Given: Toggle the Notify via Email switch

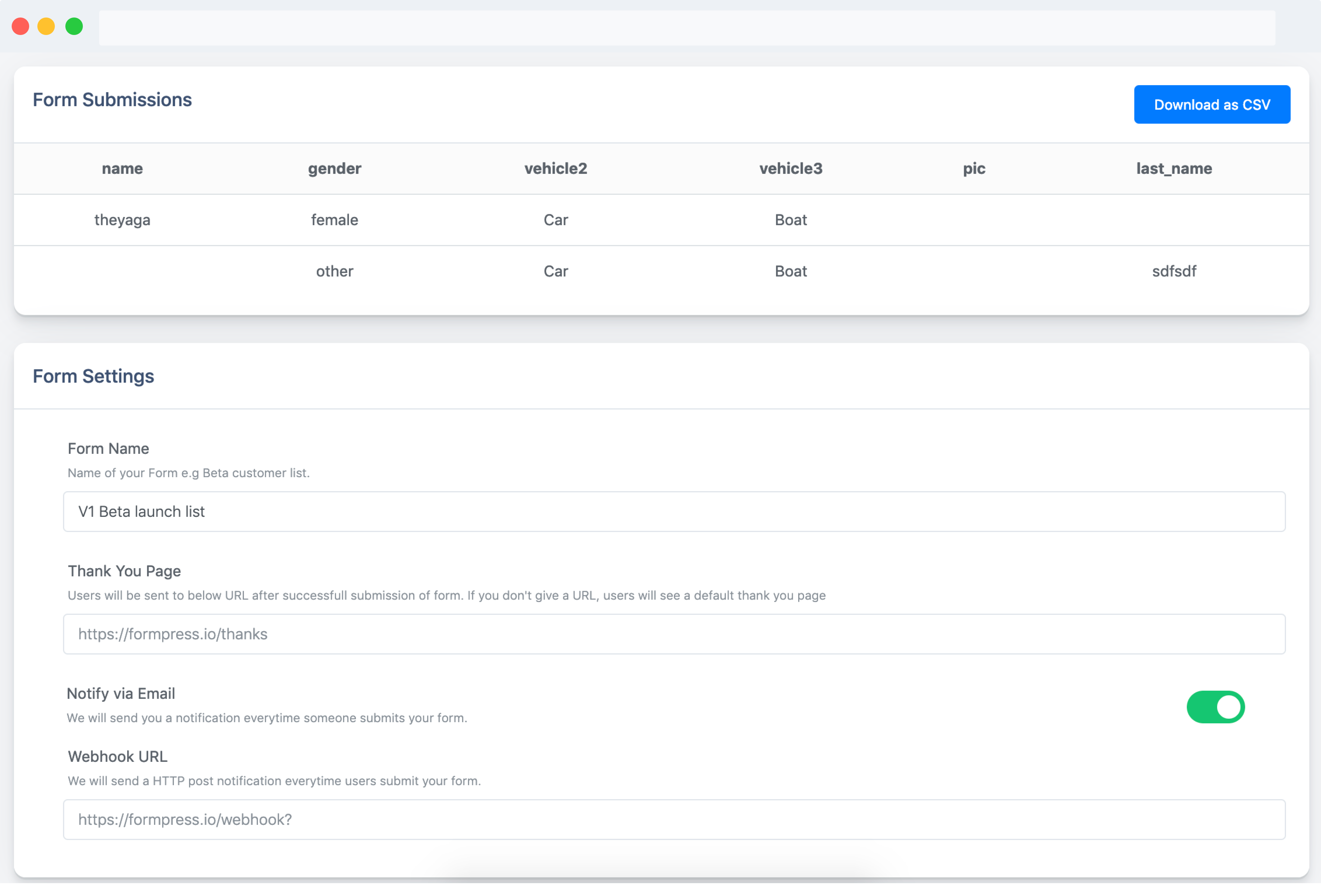Looking at the screenshot, I should (1215, 707).
